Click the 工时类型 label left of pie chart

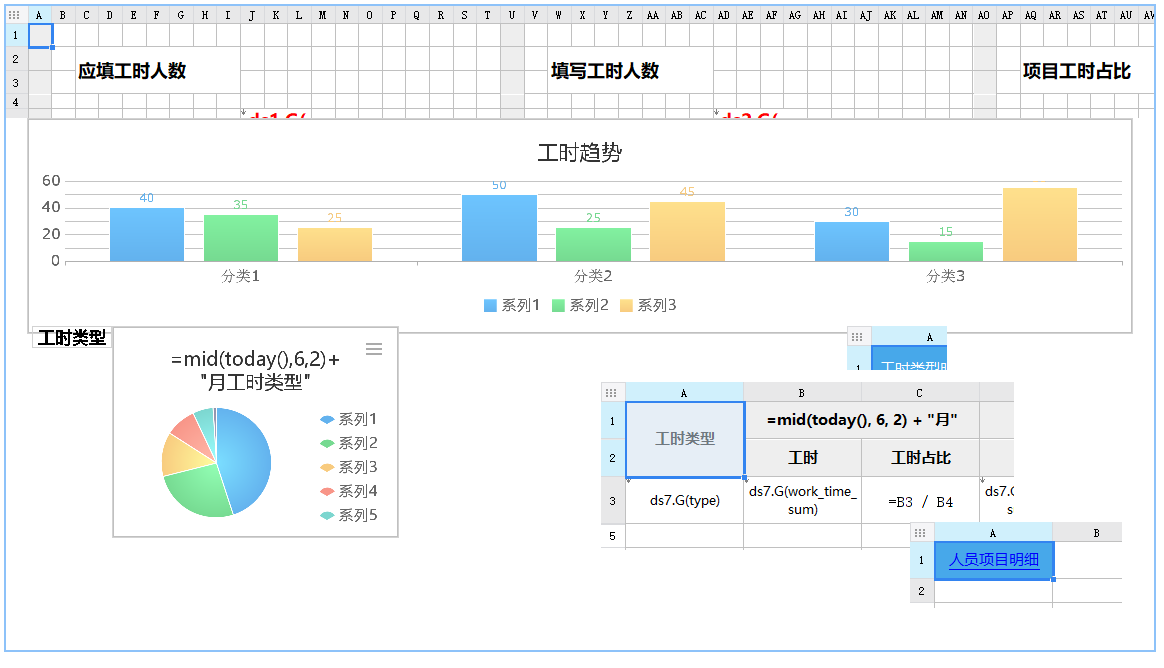(x=72, y=338)
